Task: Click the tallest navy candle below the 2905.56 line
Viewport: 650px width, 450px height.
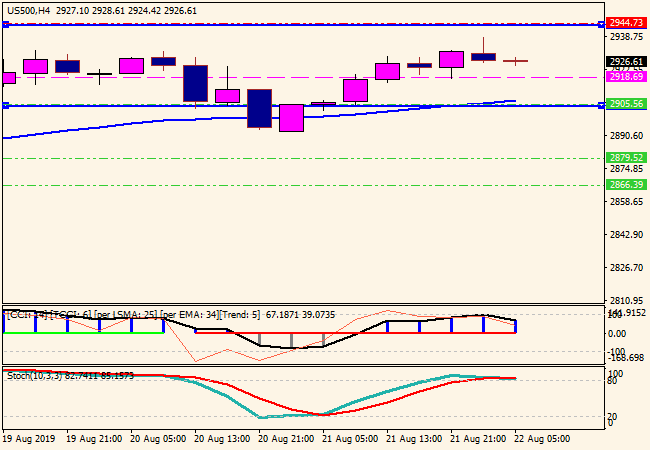Action: pyautogui.click(x=259, y=108)
